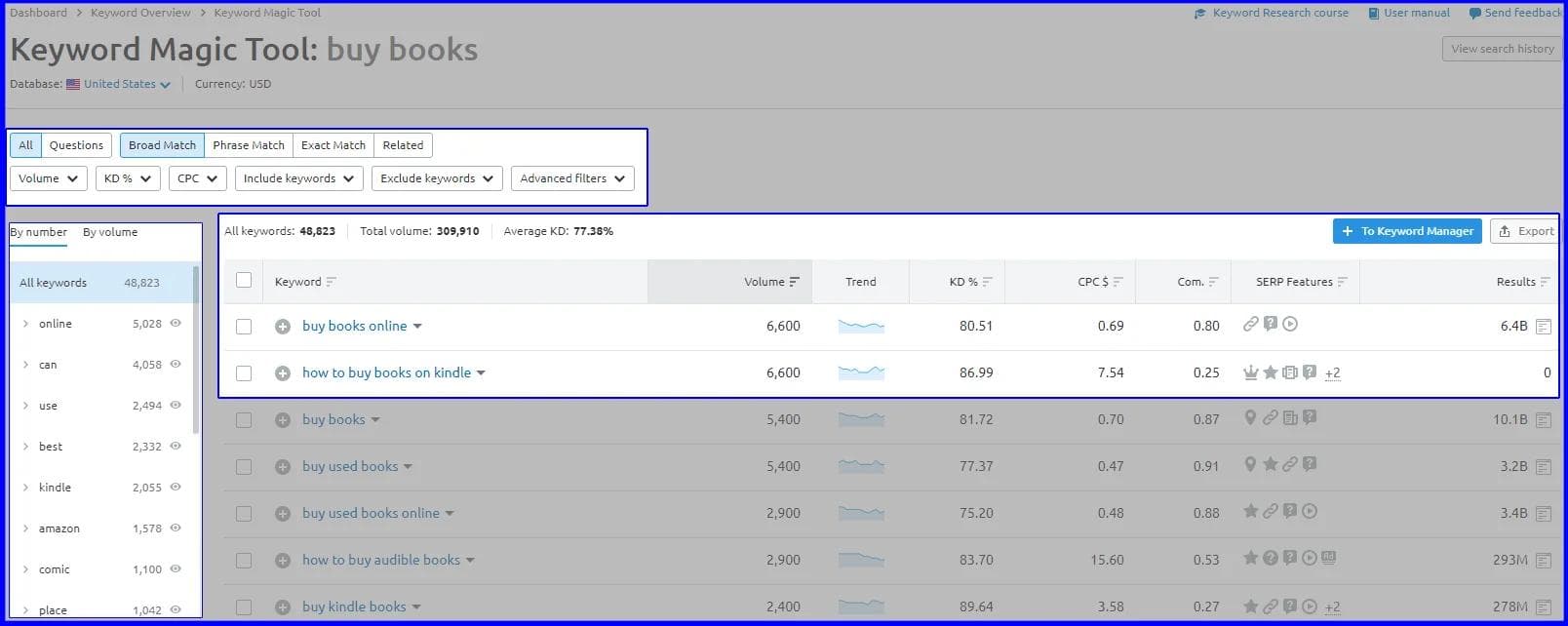1568x626 pixels.
Task: Click the sidebar keyword groups scrollbar
Action: pyautogui.click(x=196, y=351)
